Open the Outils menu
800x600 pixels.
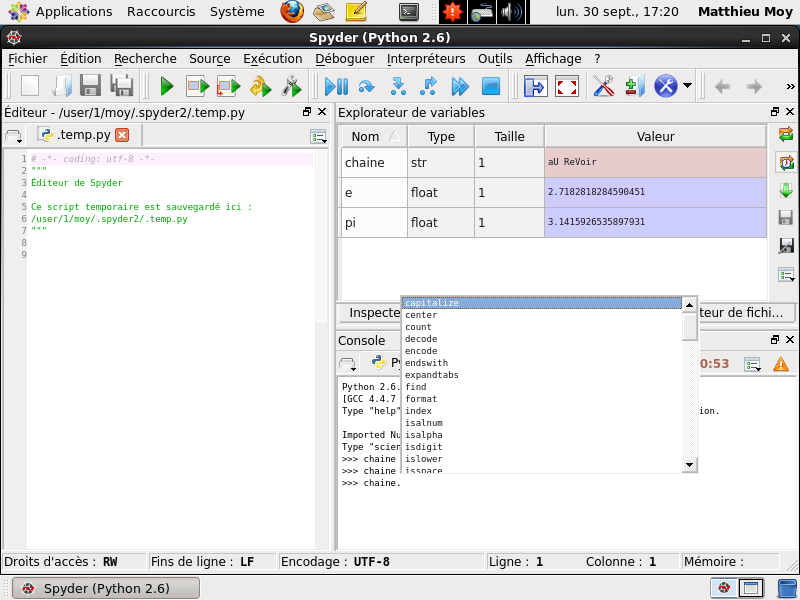click(495, 59)
